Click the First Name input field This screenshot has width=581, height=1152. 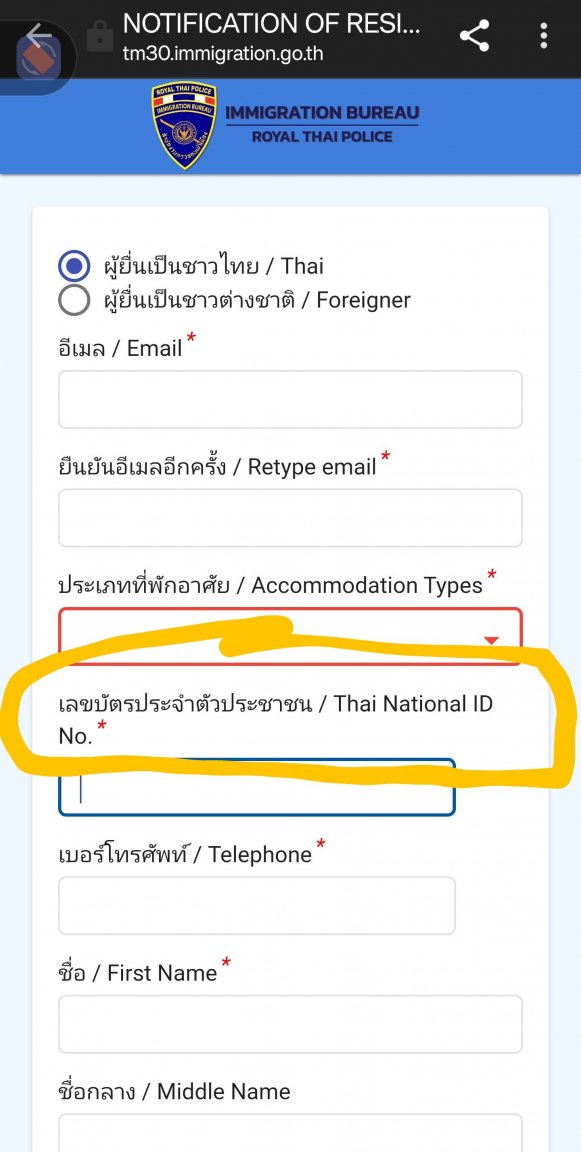[290, 1024]
